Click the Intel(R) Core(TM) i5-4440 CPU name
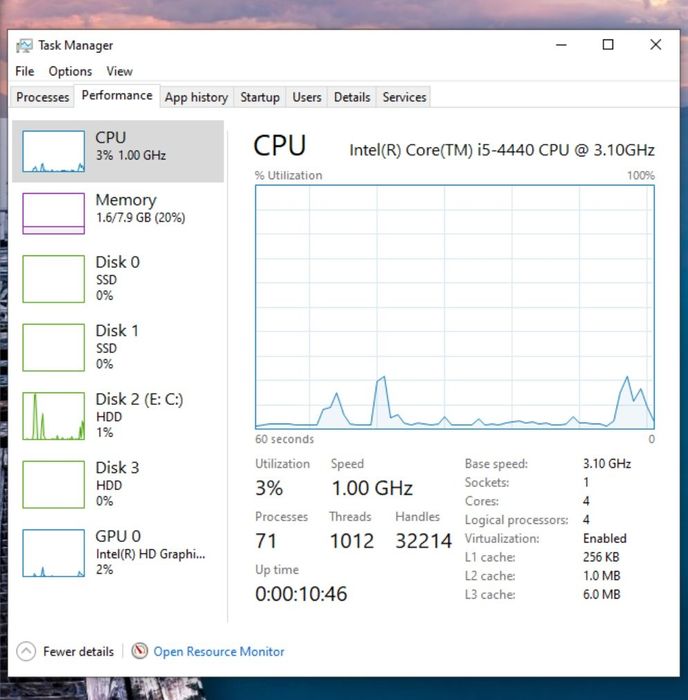This screenshot has height=700, width=688. [502, 150]
